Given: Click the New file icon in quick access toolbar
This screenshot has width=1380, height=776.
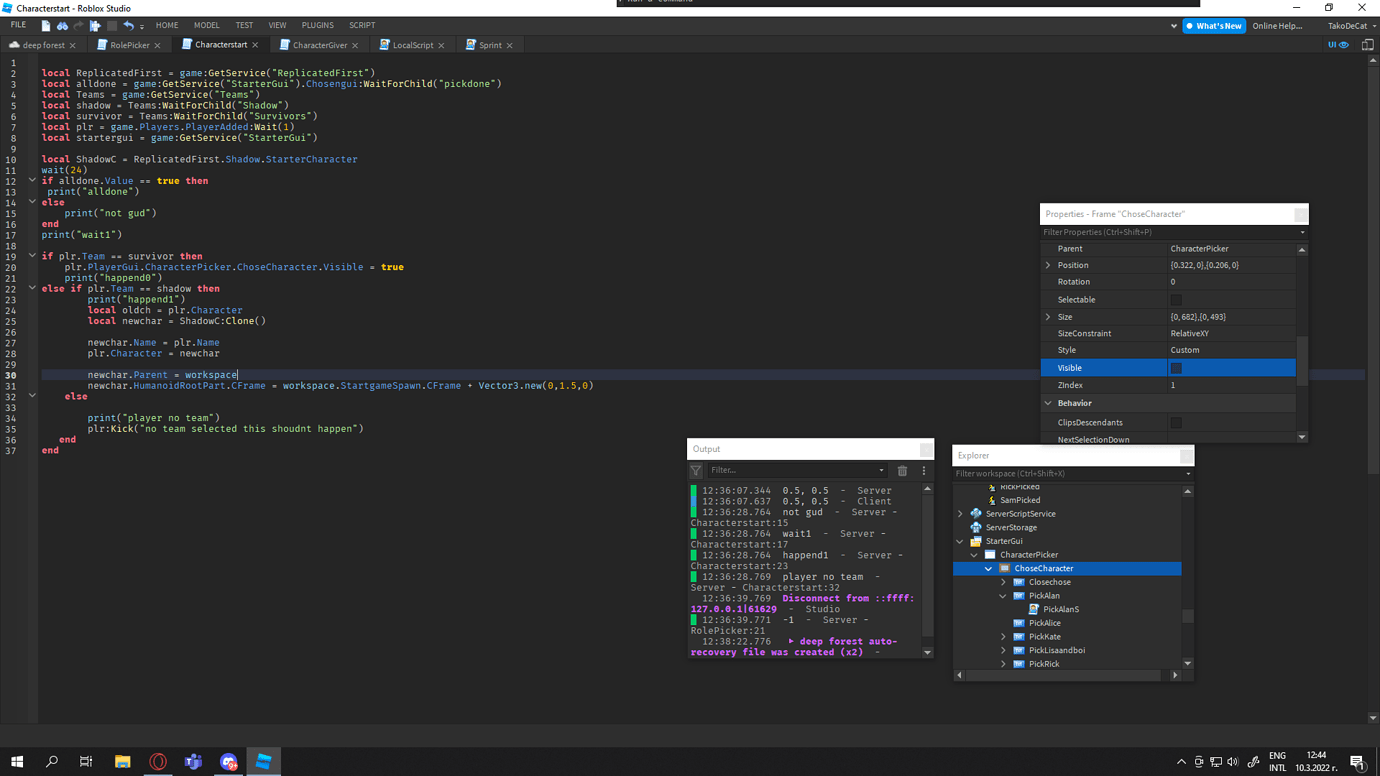Looking at the screenshot, I should (x=45, y=25).
